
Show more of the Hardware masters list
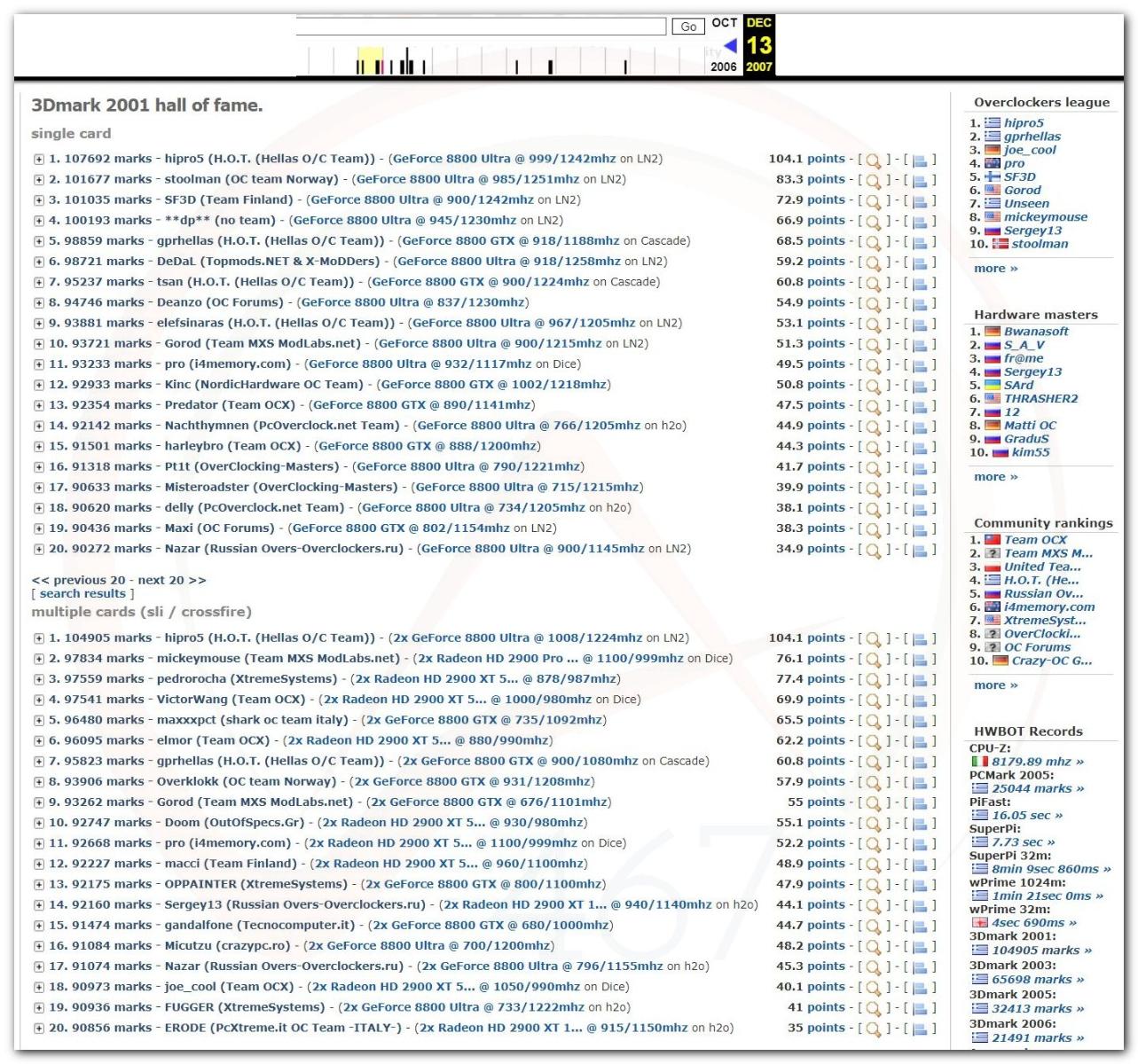(x=995, y=477)
